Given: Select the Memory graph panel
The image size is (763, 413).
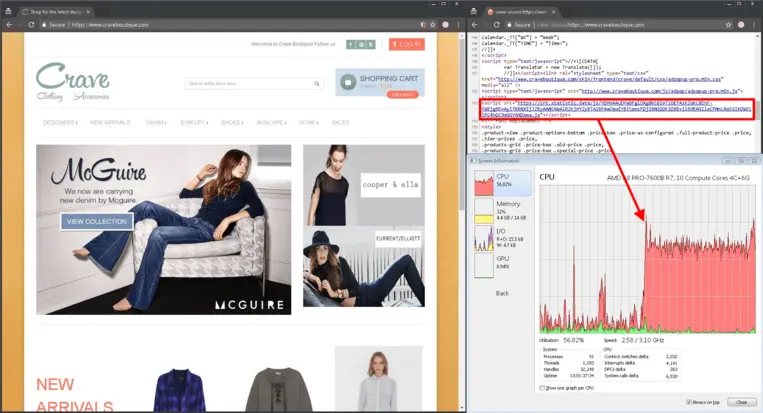Looking at the screenshot, I should coord(503,210).
